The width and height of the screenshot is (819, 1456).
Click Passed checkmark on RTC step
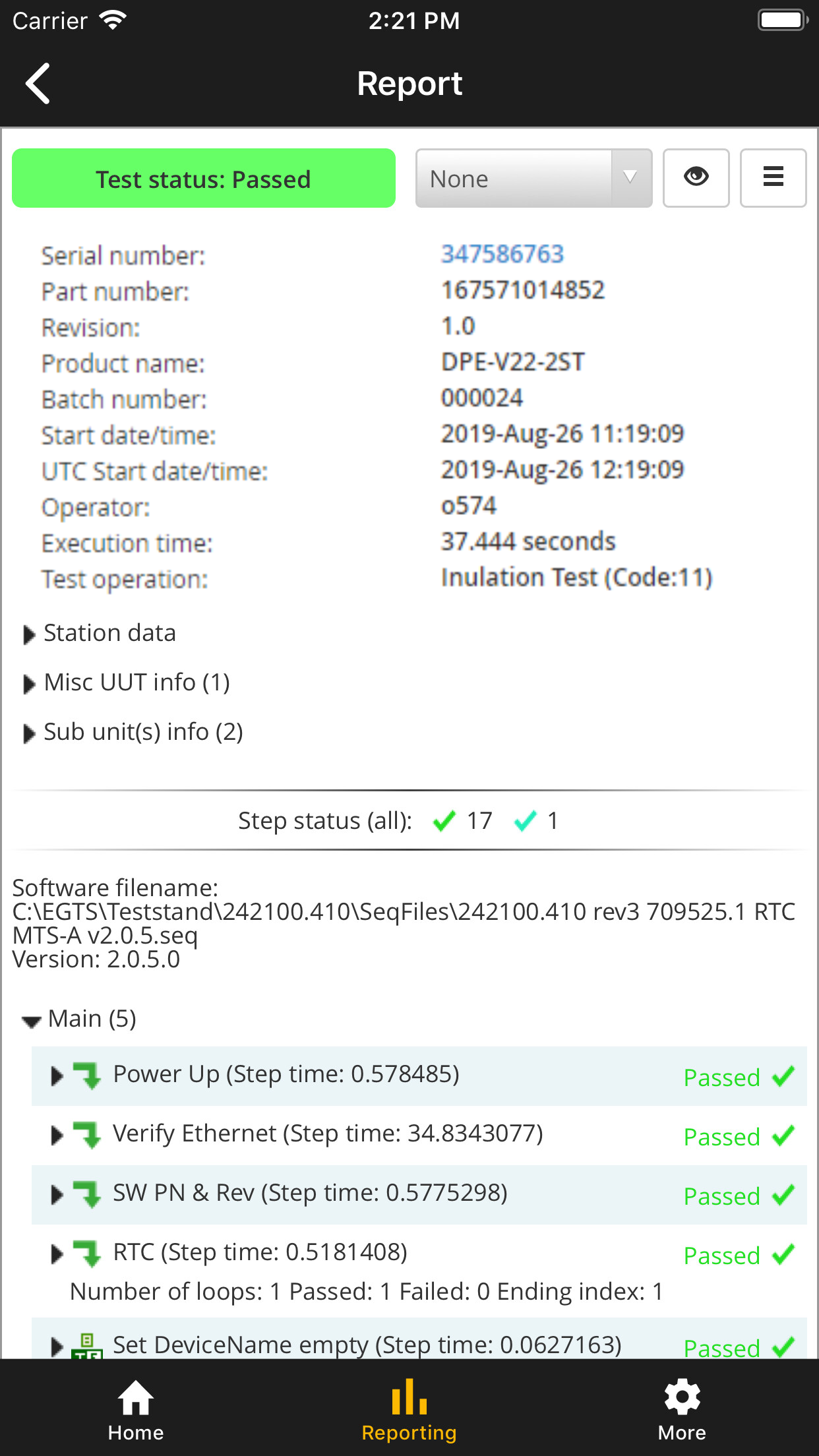783,1255
